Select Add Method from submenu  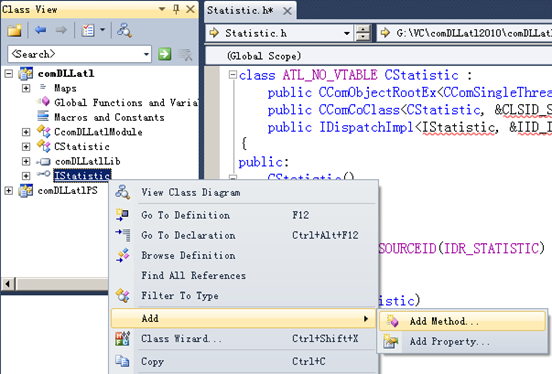[462, 321]
